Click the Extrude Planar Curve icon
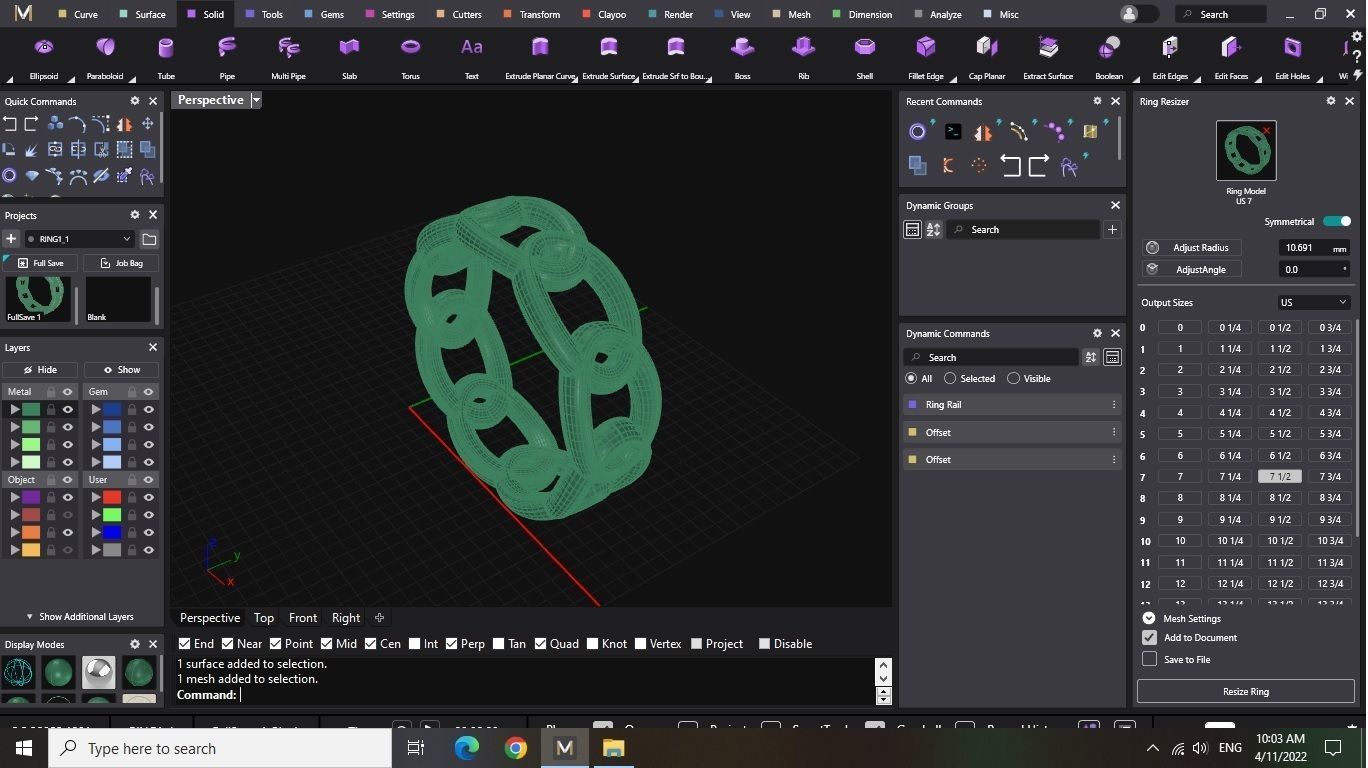 540,48
